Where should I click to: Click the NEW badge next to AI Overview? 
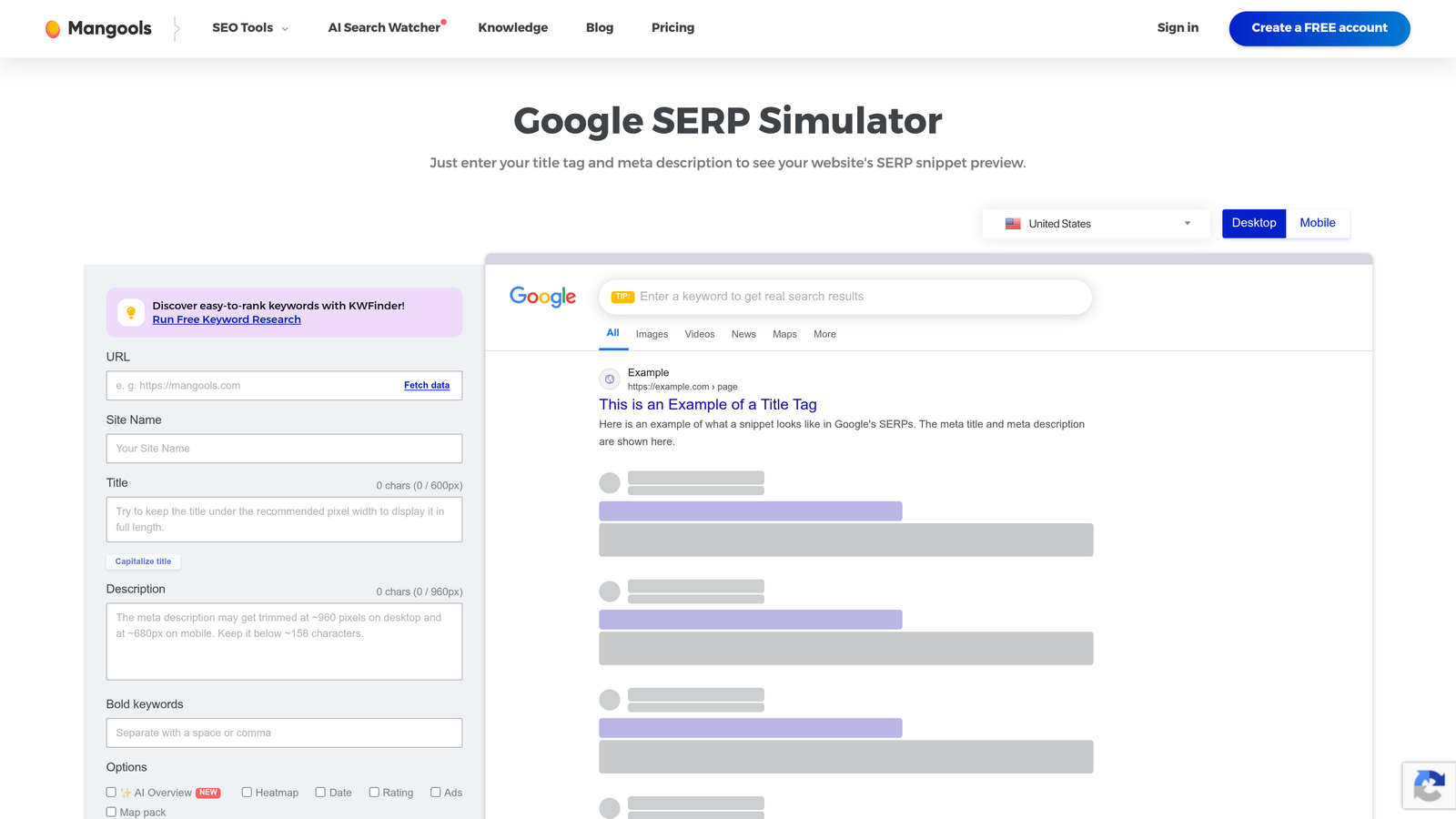[208, 793]
